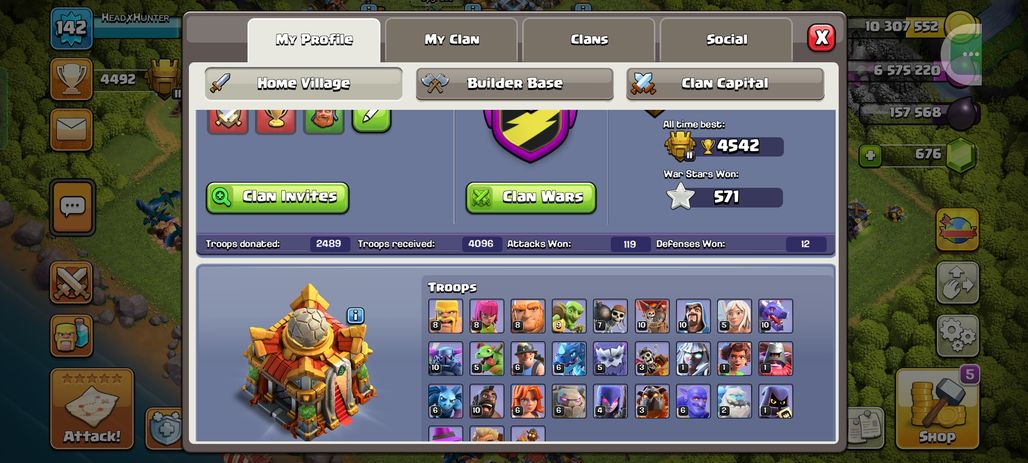Switch to Builder Base view

click(x=515, y=83)
